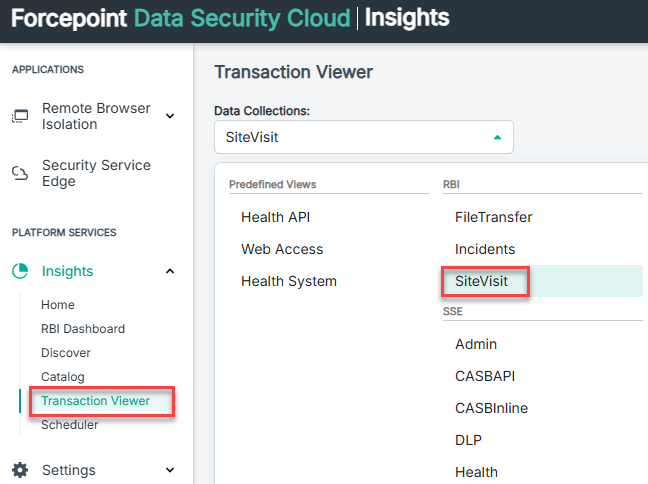648x484 pixels.
Task: Pick the DLP data collection
Action: click(x=468, y=440)
